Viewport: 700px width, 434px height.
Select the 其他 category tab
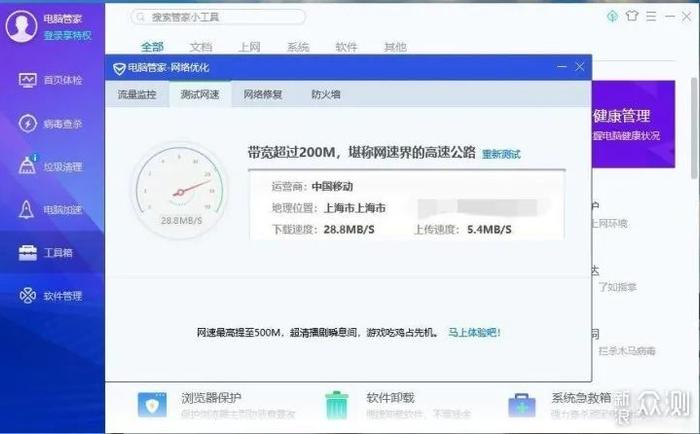395,46
